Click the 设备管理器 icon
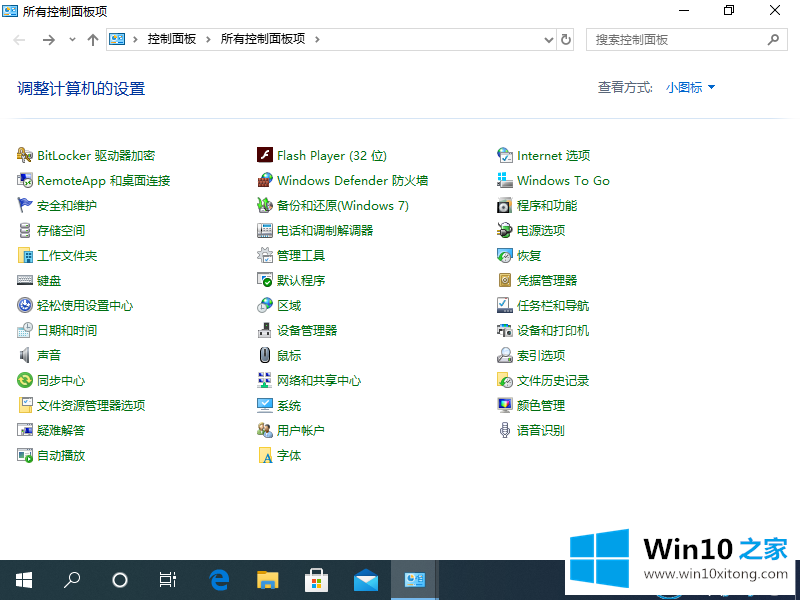 [x=265, y=330]
